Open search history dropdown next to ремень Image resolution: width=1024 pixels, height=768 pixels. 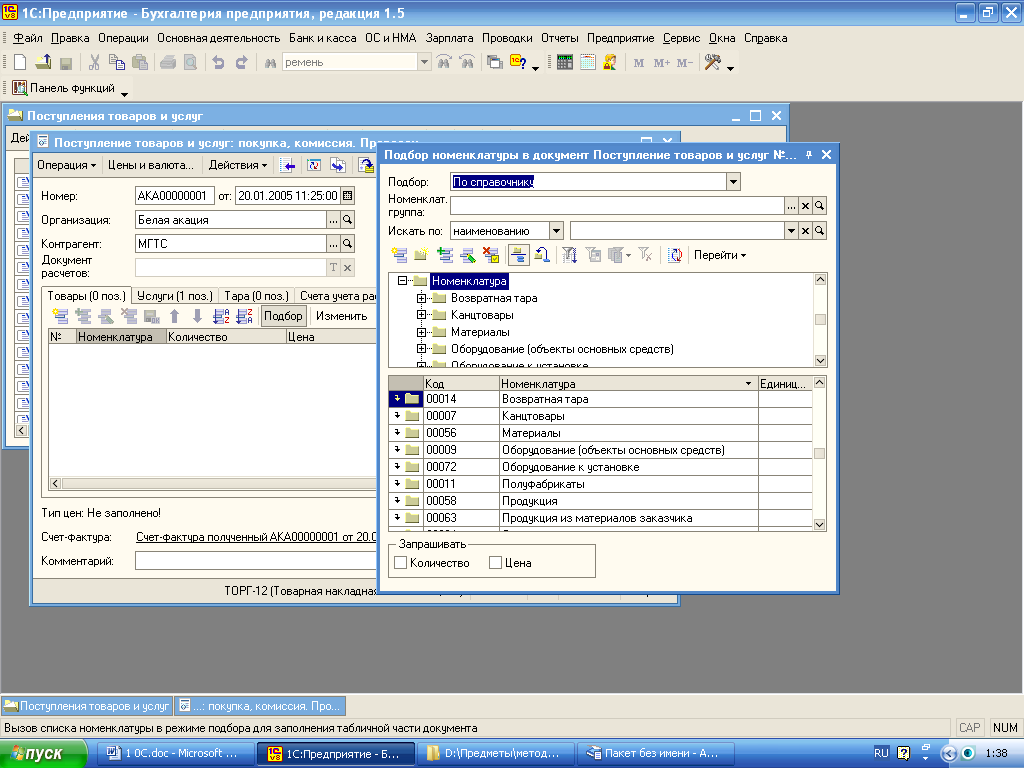click(424, 62)
